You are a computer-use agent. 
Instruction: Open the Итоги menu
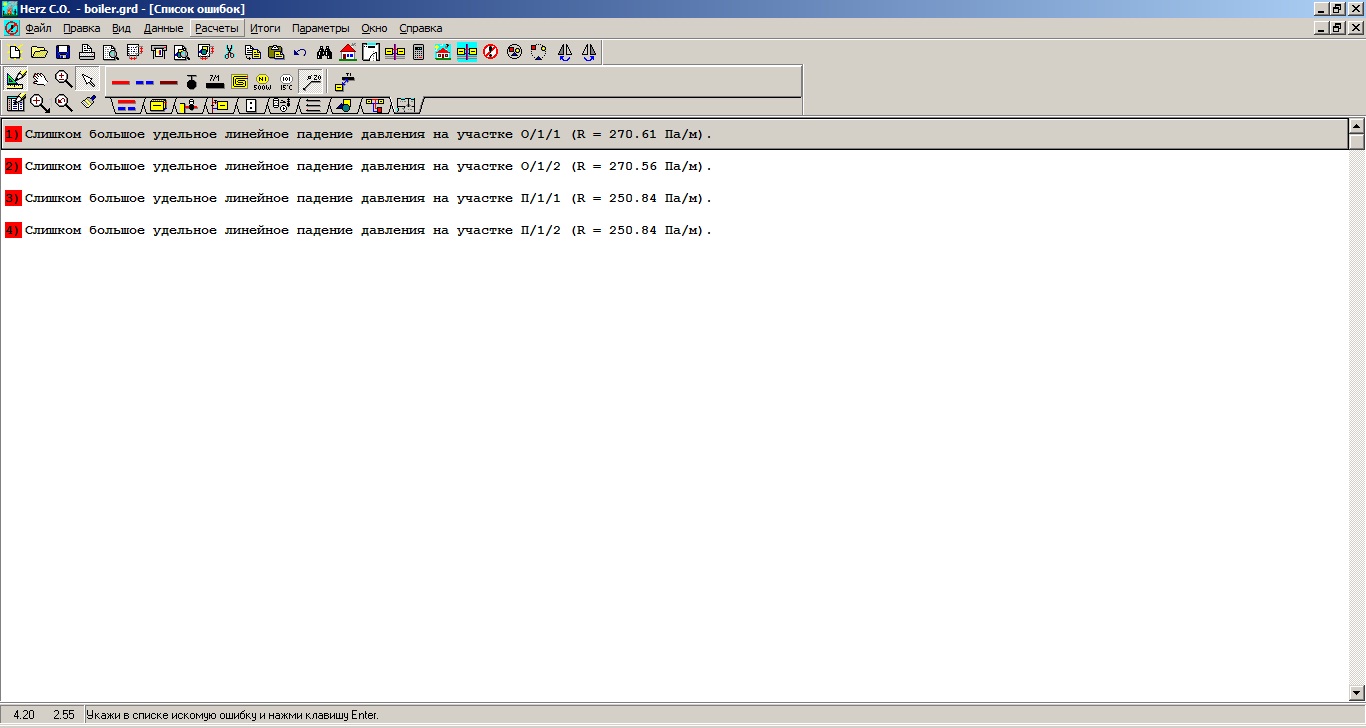pos(265,28)
